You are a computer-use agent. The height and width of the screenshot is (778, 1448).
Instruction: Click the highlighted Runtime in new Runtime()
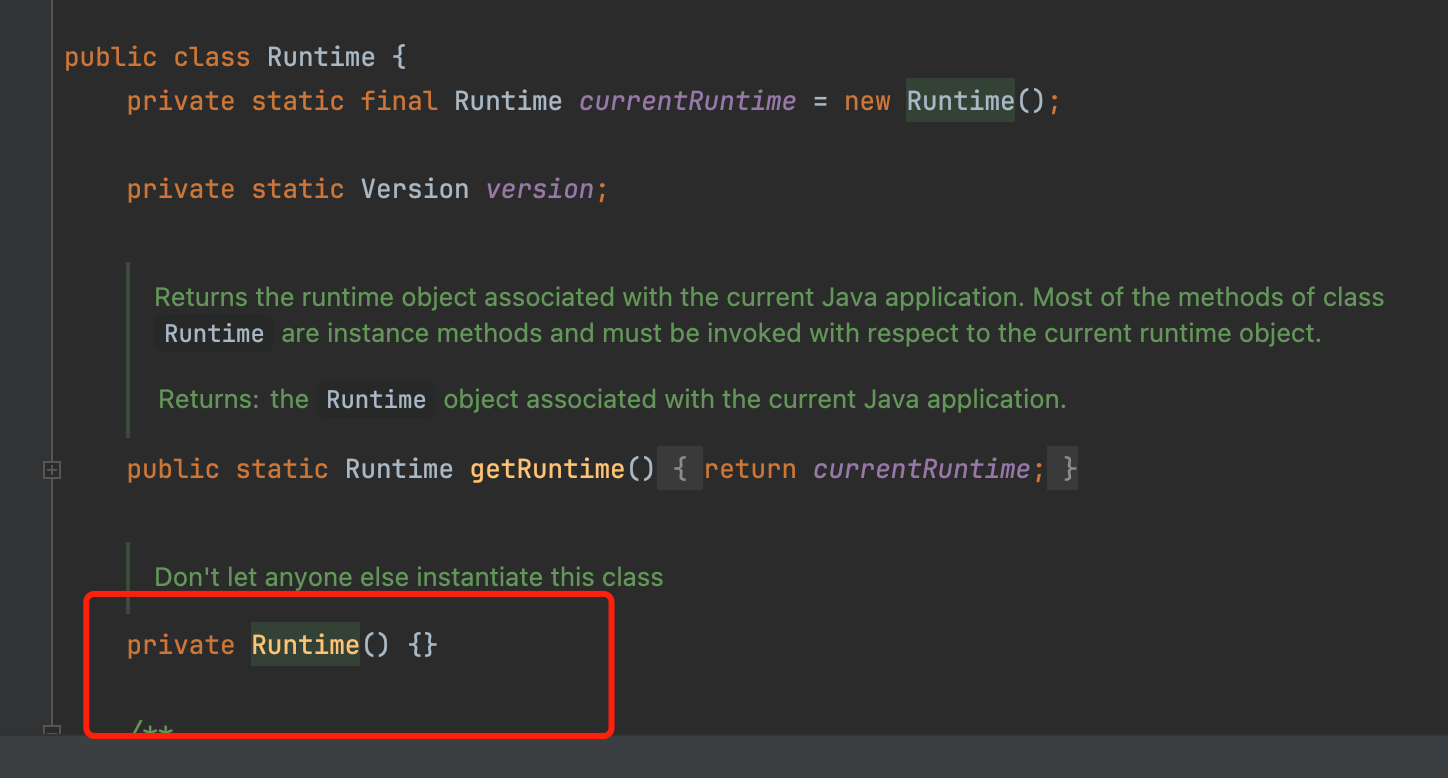(960, 101)
